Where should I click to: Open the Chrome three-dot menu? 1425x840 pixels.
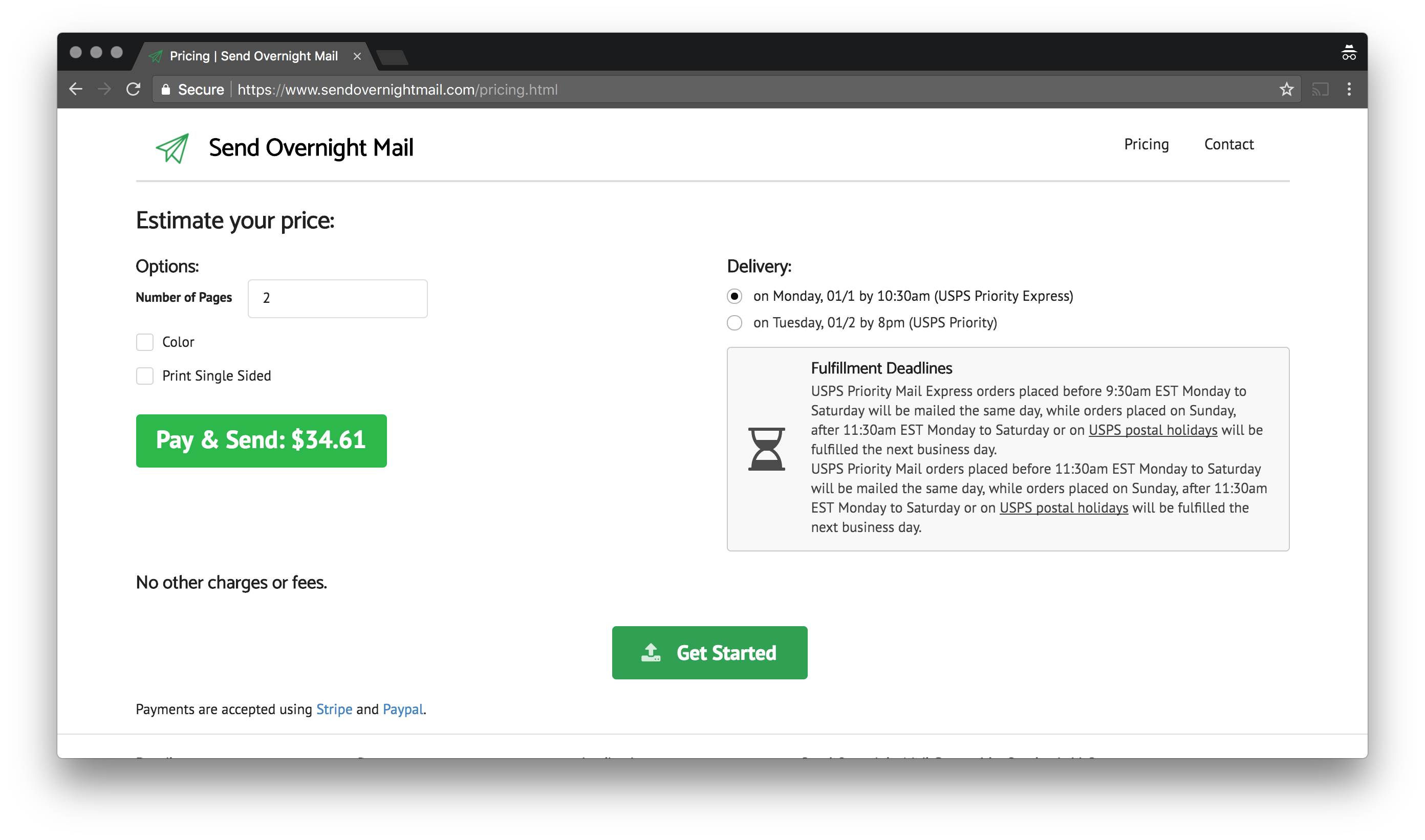pos(1349,90)
